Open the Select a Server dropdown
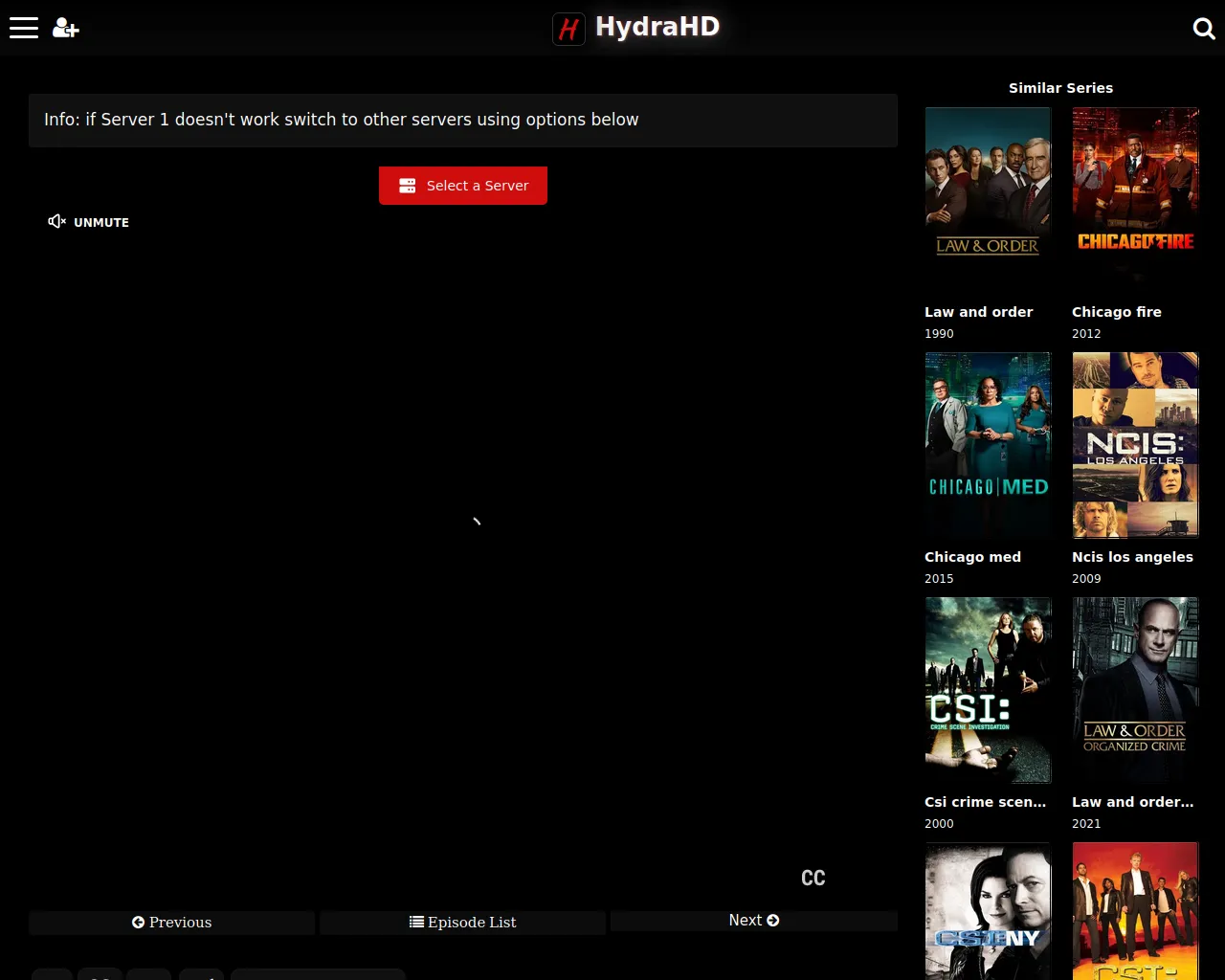1225x980 pixels. (x=463, y=186)
